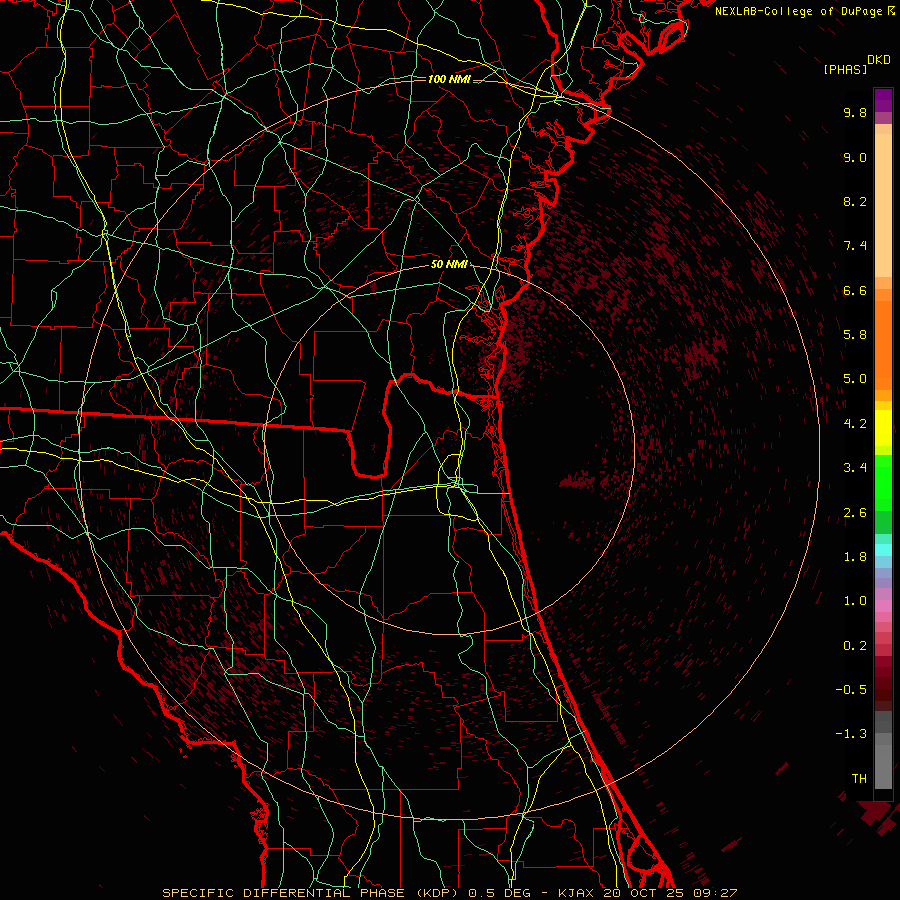
Task: Click the NEXLAB-College of DuPage title text
Action: point(799,11)
